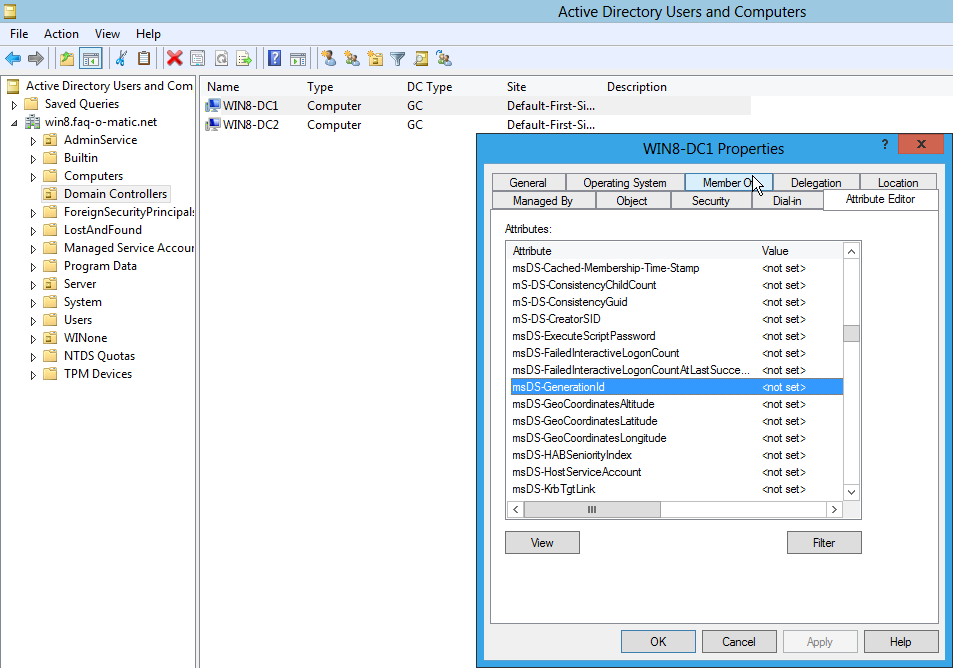Click the Create new group icon

pyautogui.click(x=352, y=58)
